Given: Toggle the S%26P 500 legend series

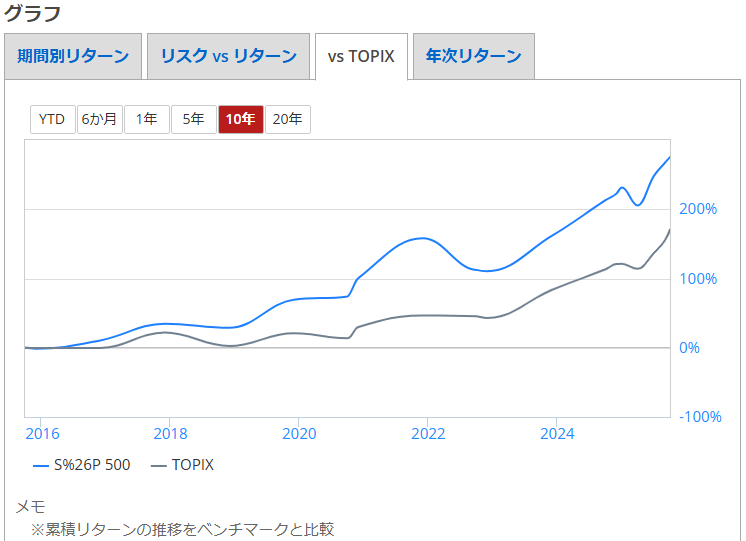Looking at the screenshot, I should [92, 465].
